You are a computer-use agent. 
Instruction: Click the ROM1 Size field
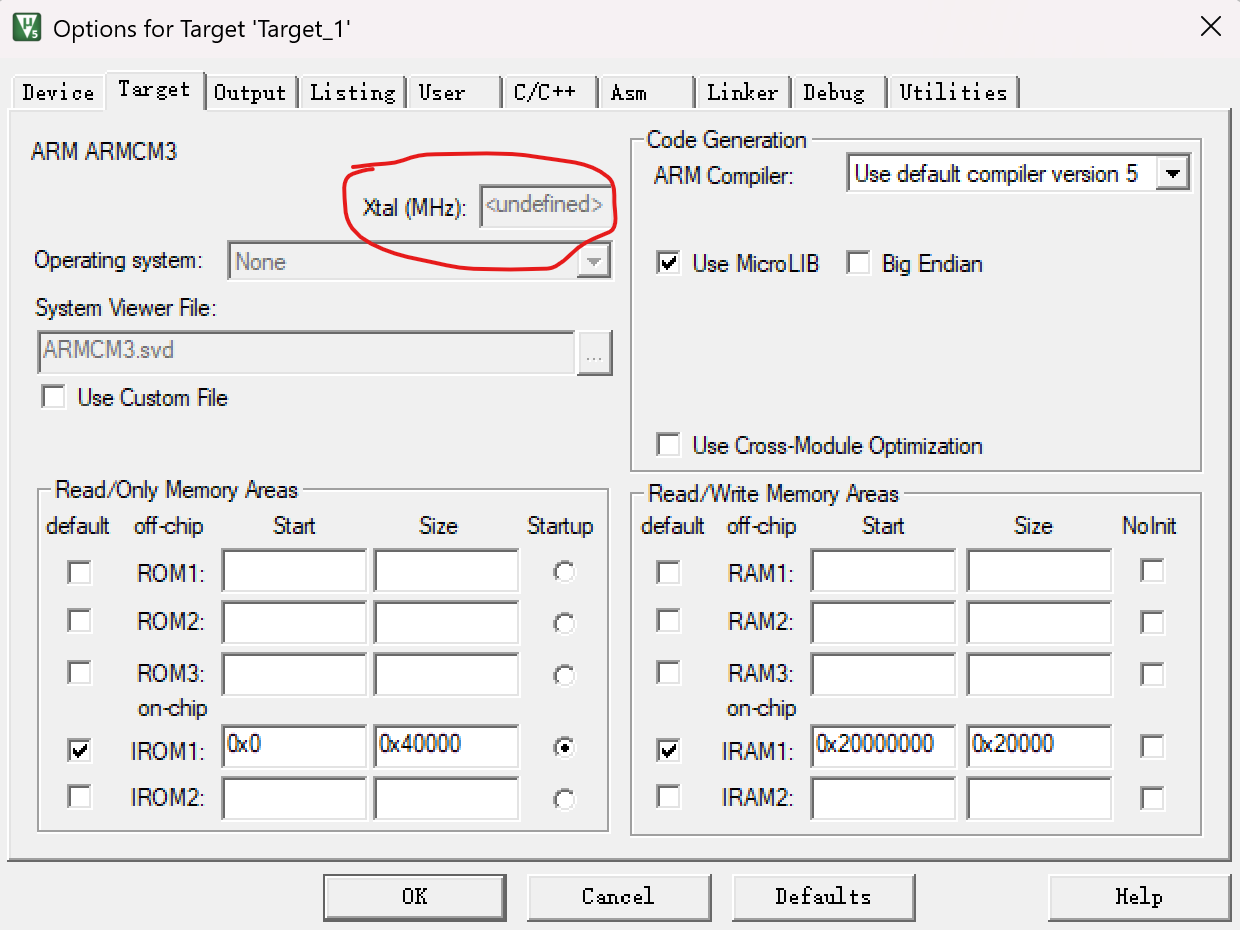(x=446, y=572)
